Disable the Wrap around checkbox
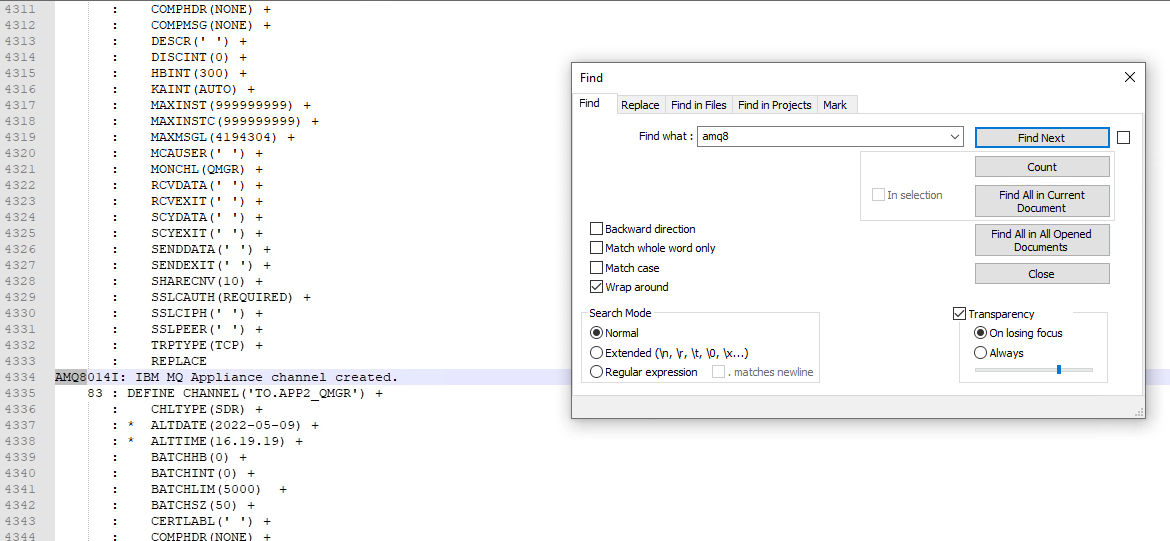Image resolution: width=1170 pixels, height=541 pixels. (x=596, y=287)
